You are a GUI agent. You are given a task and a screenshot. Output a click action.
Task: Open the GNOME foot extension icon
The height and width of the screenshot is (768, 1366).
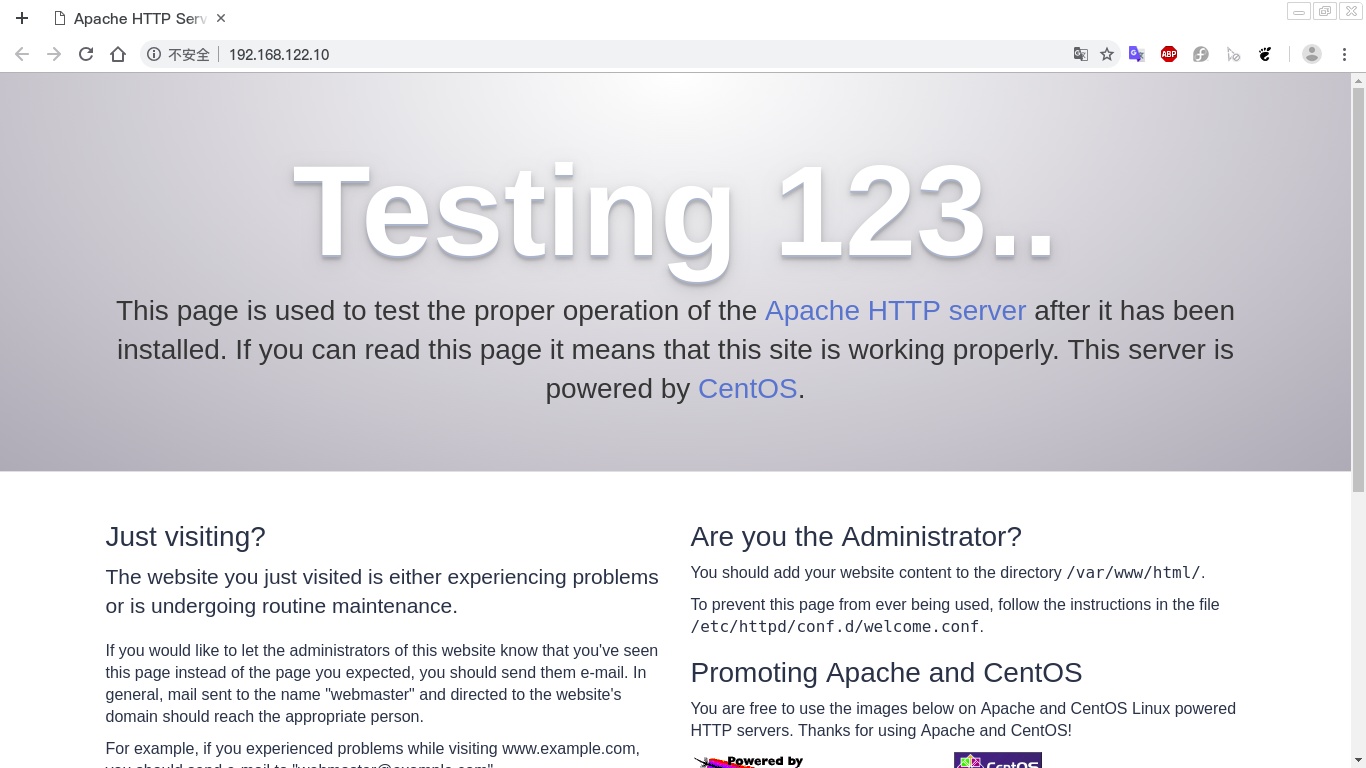pyautogui.click(x=1265, y=54)
